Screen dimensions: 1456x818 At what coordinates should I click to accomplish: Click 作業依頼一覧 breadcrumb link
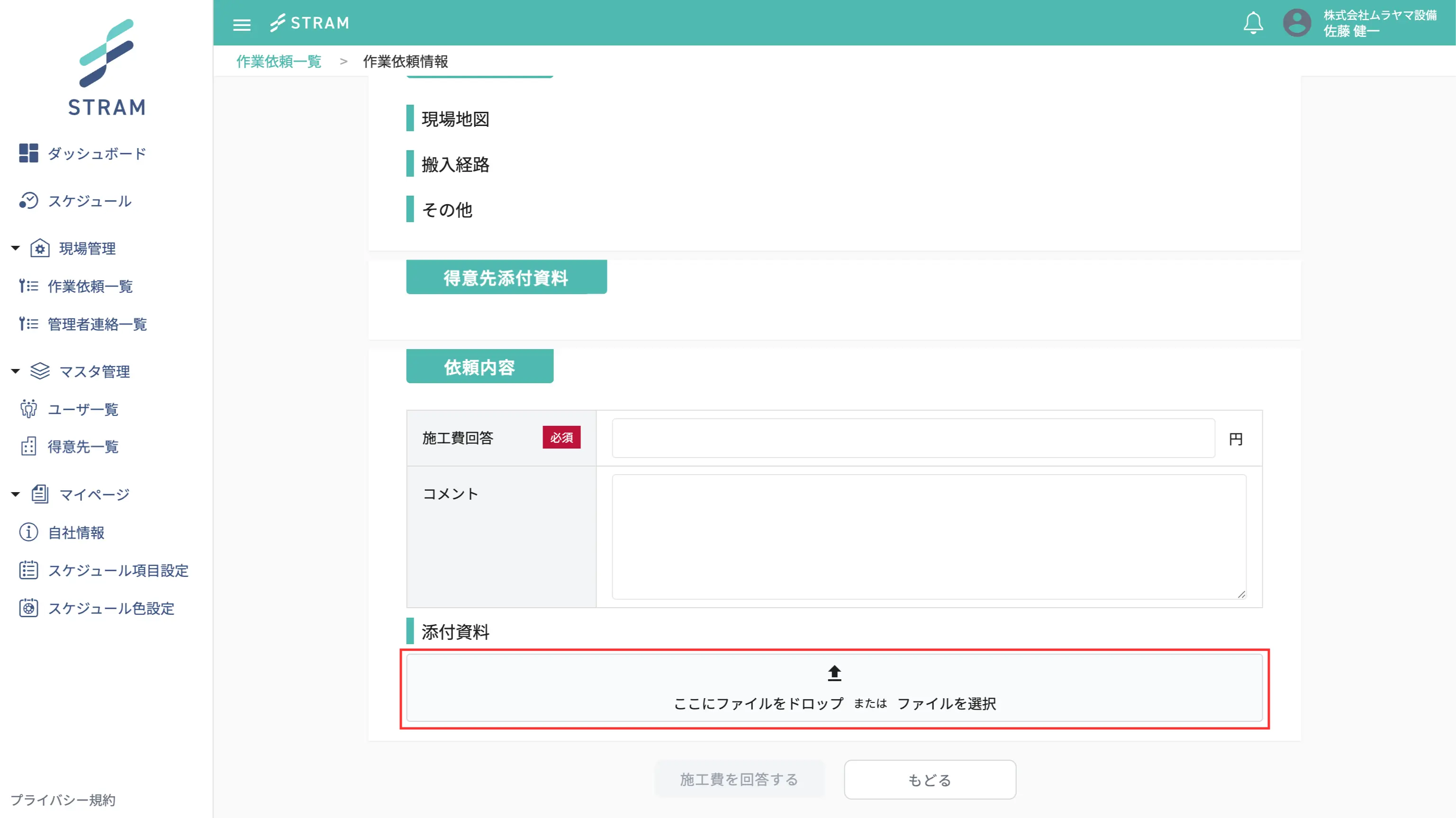coord(279,61)
